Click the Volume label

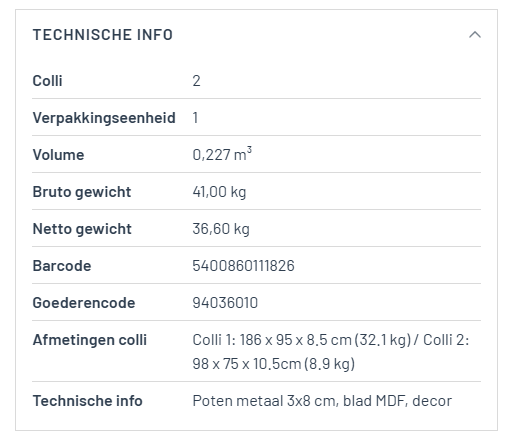58,155
